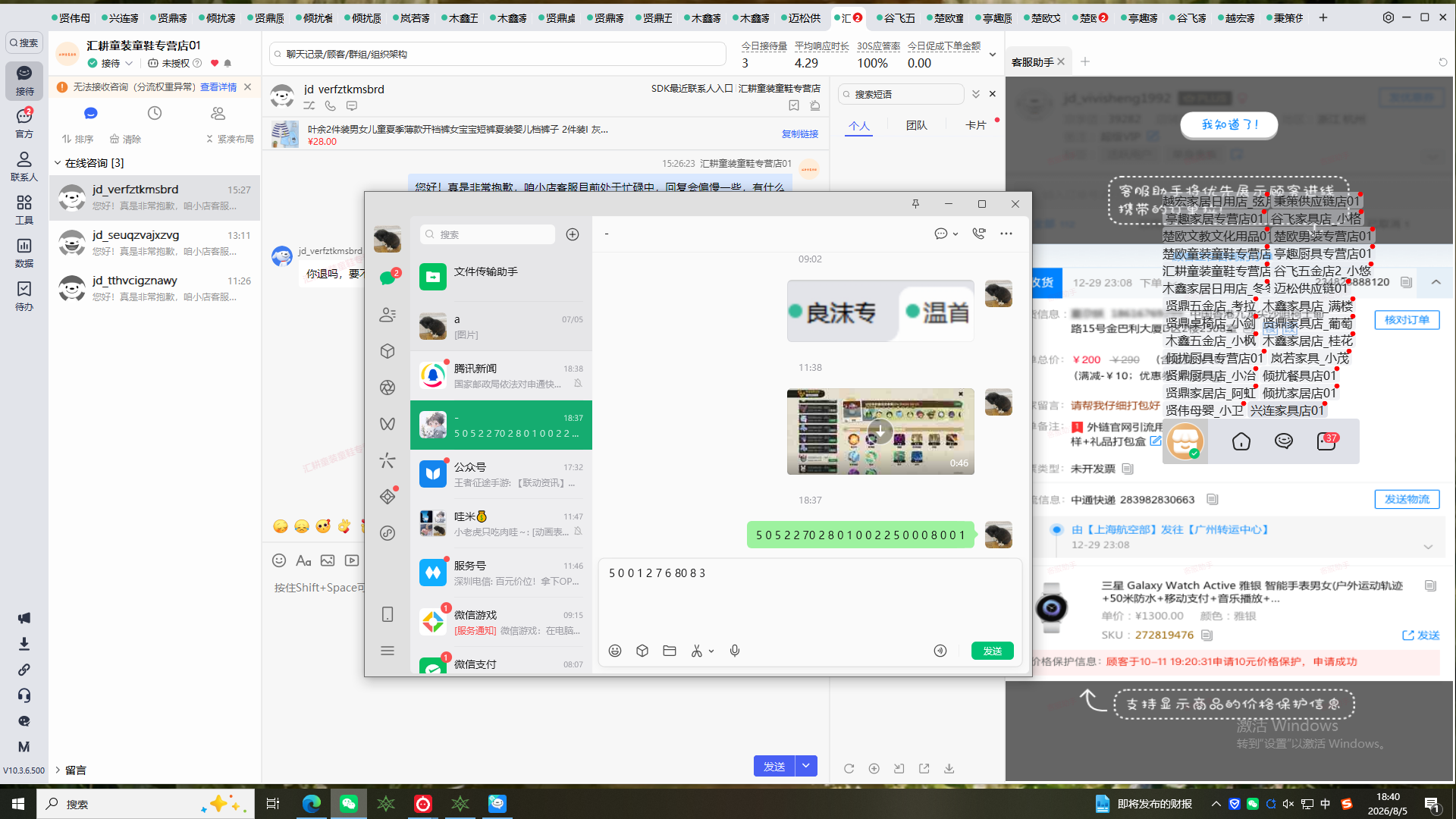Click the 发送物流 button
This screenshot has height=819, width=1456.
1407,499
